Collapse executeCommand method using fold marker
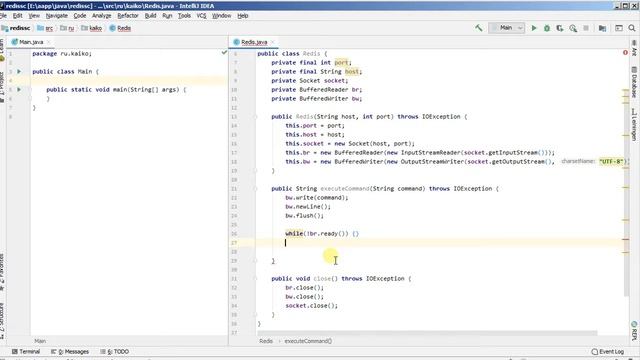640x360 pixels. 255,189
